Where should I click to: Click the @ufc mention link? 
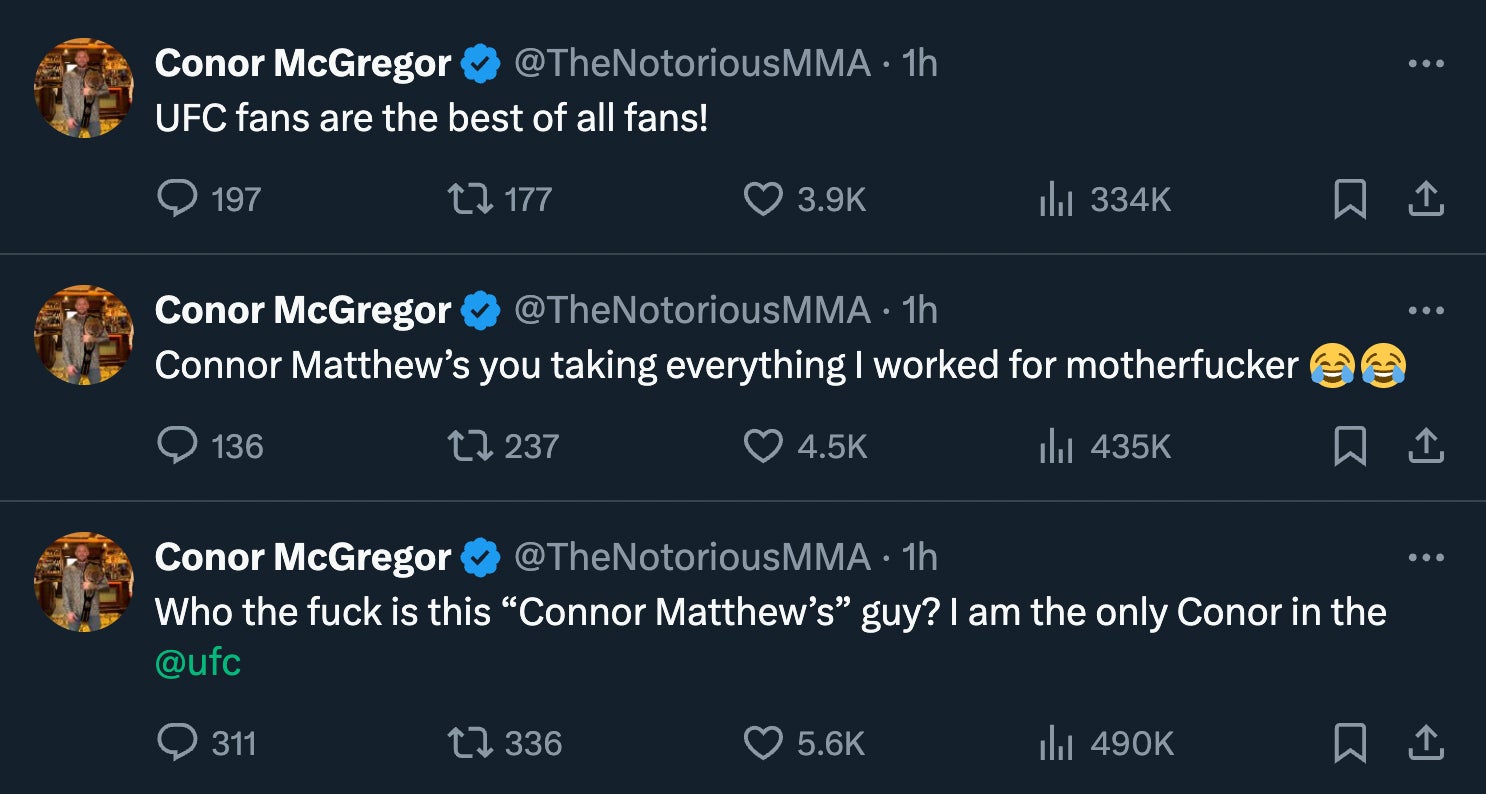198,663
